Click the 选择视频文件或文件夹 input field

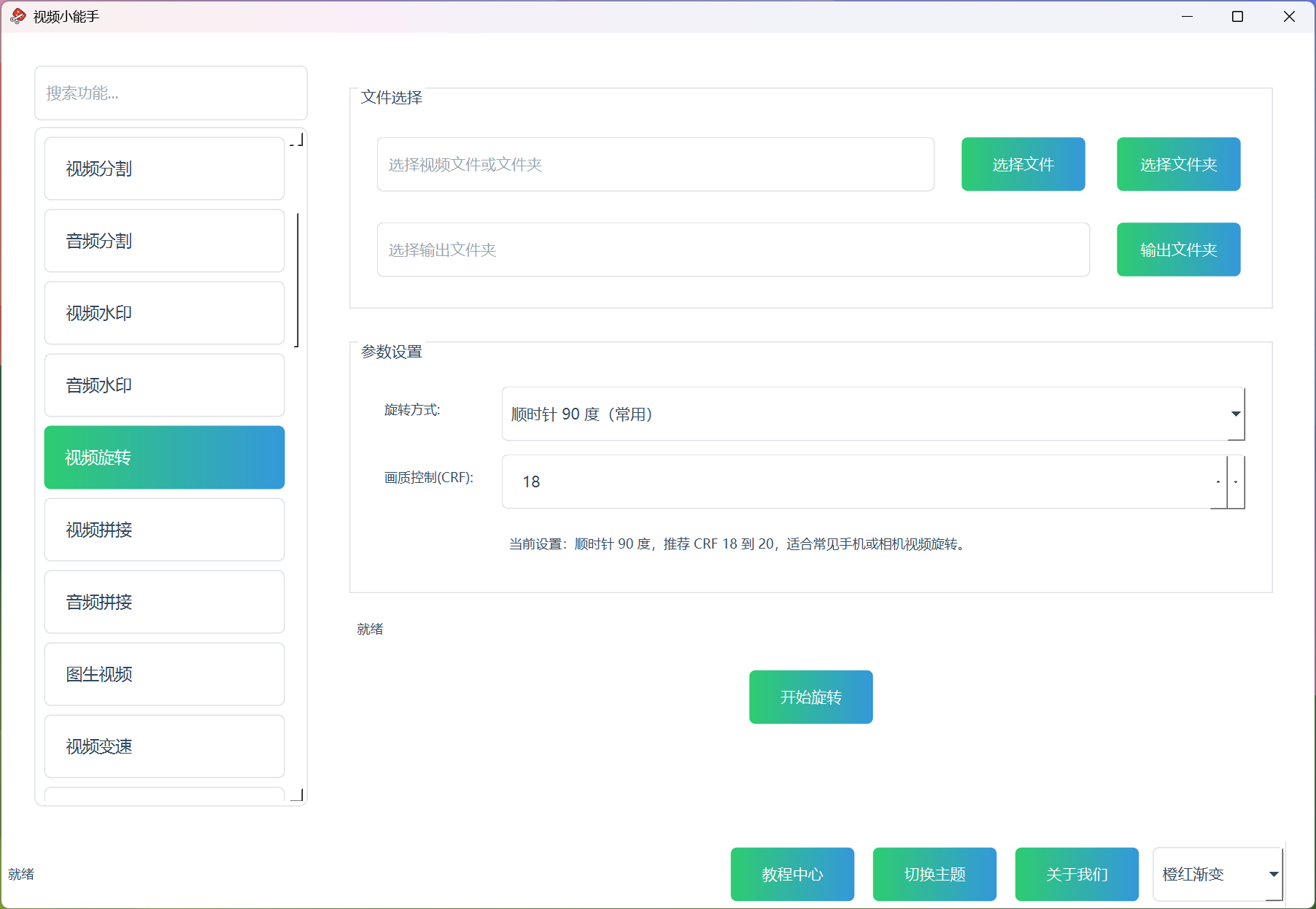[x=656, y=164]
